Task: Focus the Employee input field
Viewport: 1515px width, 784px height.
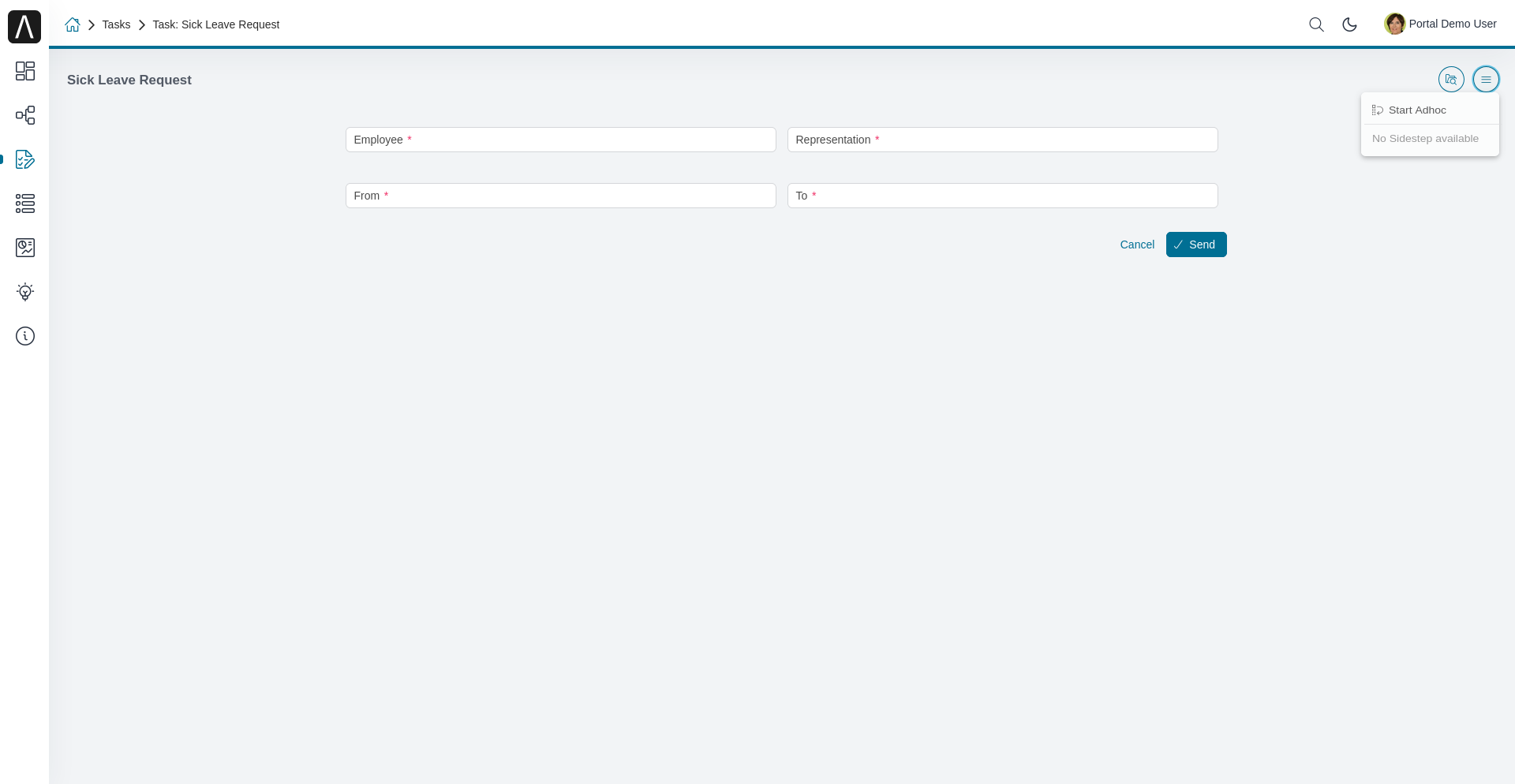Action: pyautogui.click(x=560, y=140)
